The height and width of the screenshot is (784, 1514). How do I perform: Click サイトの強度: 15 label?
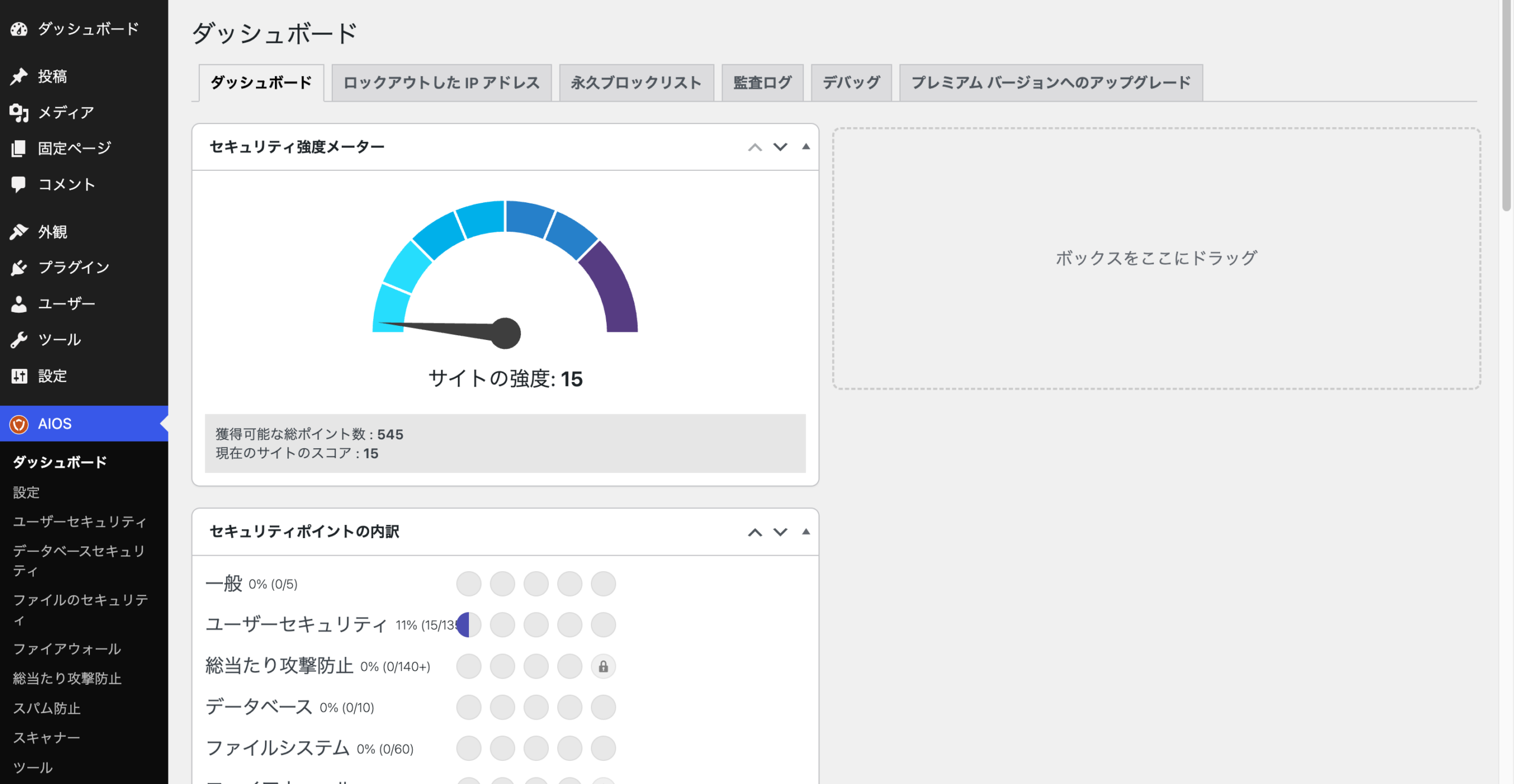(x=506, y=379)
